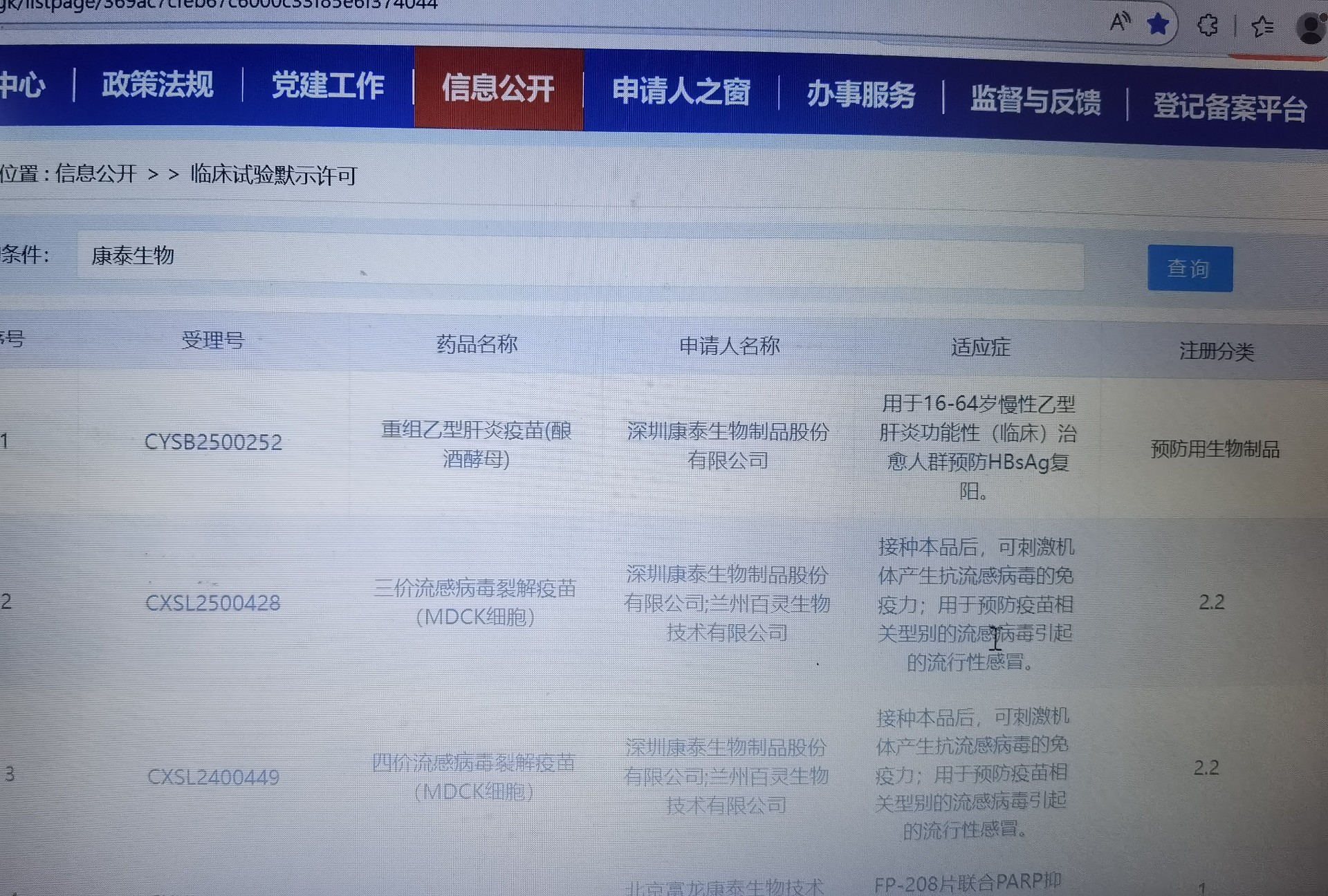This screenshot has width=1328, height=896.
Task: Click the 查询 search button
Action: coord(1190,268)
